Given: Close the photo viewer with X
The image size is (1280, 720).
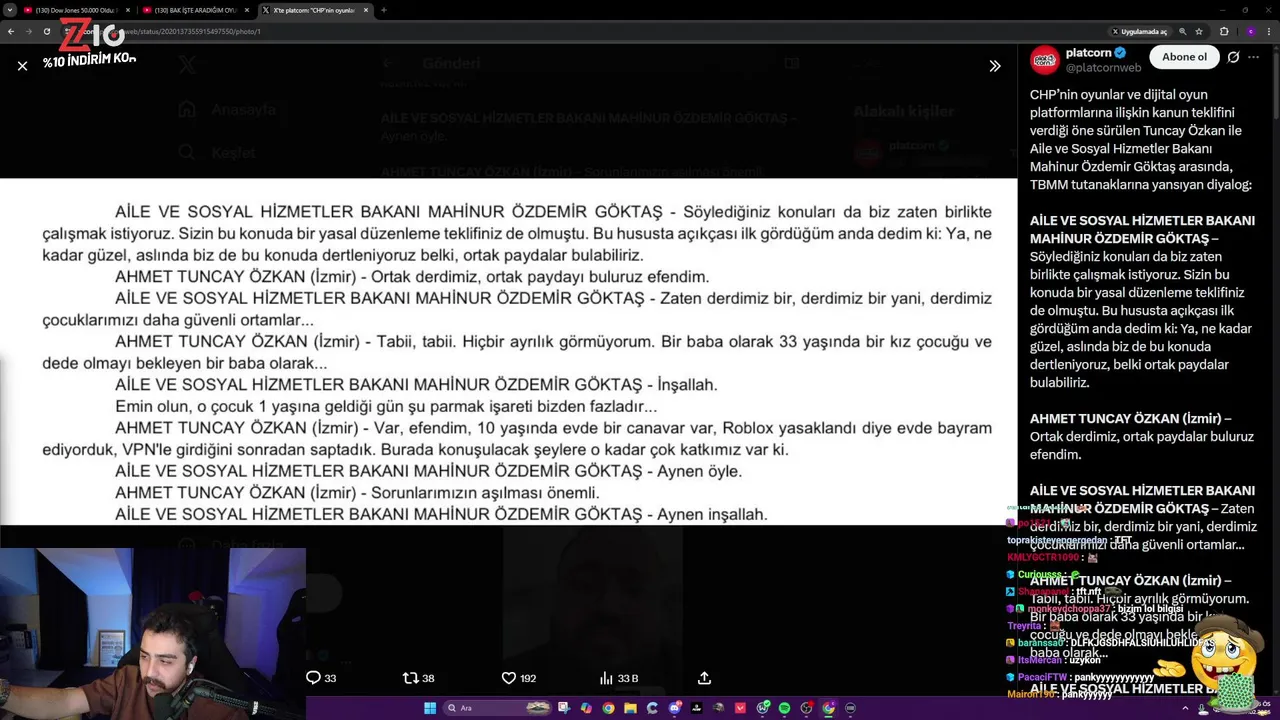Looking at the screenshot, I should tap(22, 66).
